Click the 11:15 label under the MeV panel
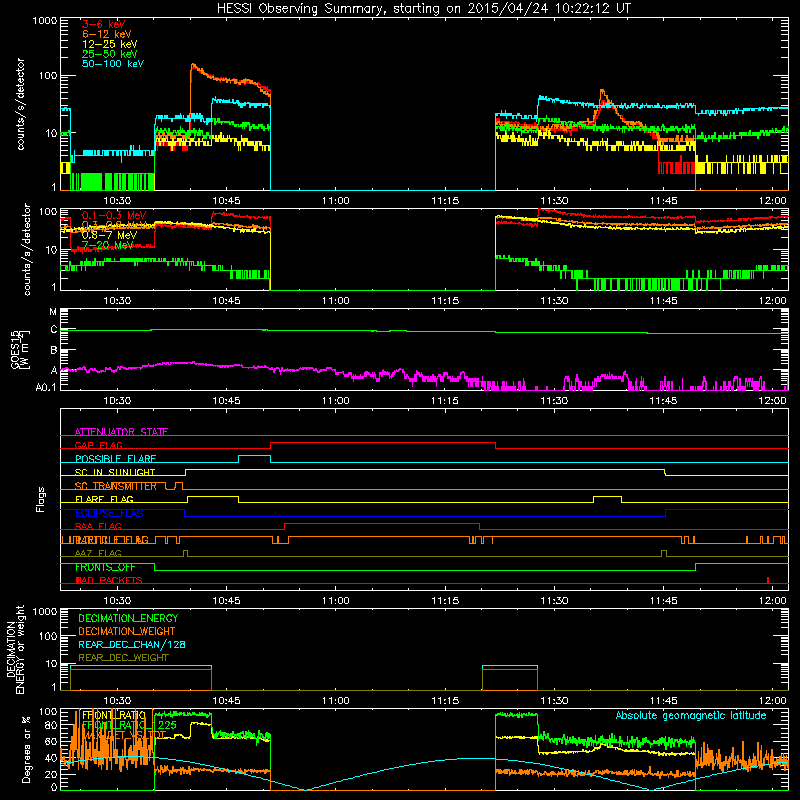800x800 pixels. coord(445,301)
